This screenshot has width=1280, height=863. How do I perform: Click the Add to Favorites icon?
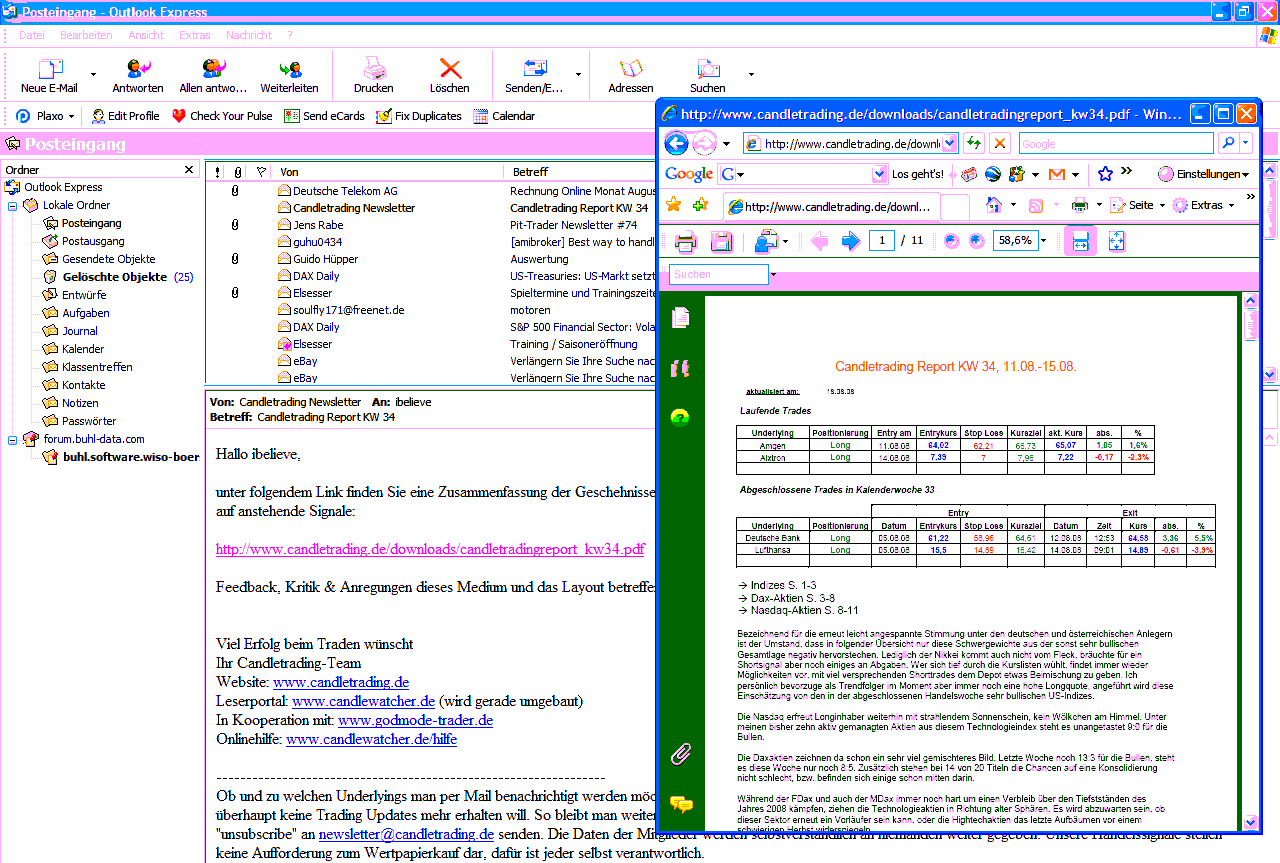tap(700, 205)
